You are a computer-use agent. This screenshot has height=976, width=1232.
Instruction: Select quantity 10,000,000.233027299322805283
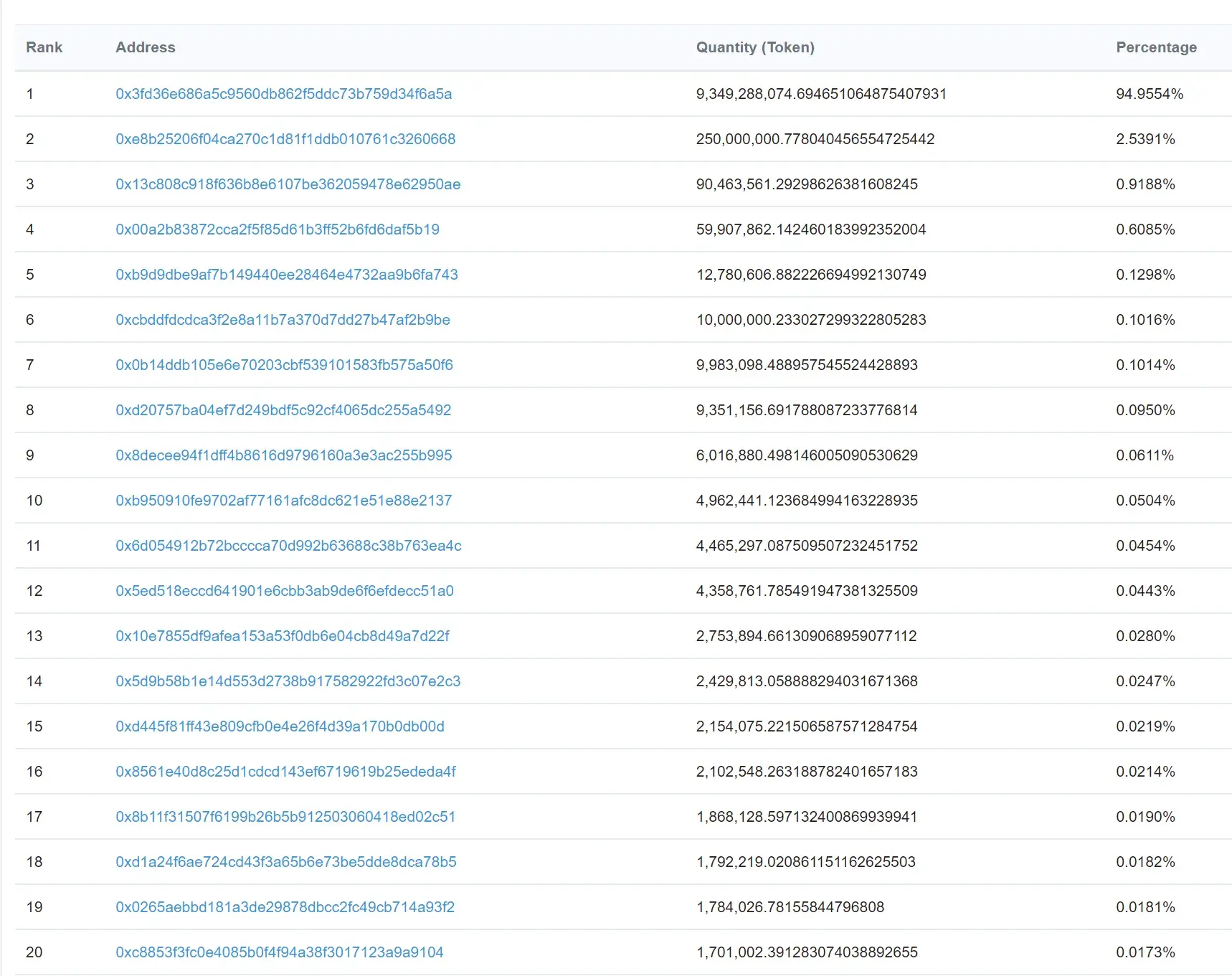(x=811, y=320)
